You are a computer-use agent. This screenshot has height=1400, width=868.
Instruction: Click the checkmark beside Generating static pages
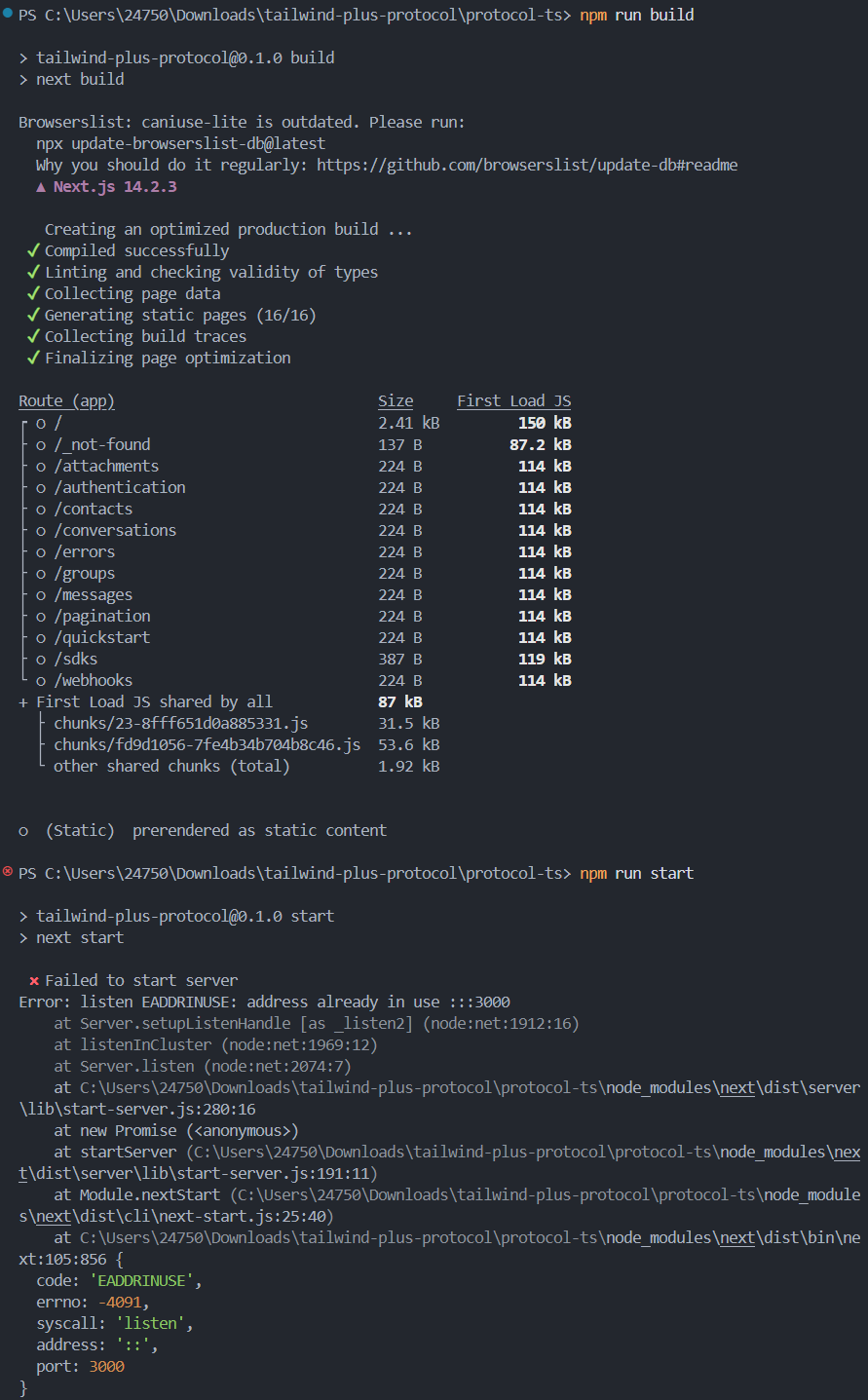[x=33, y=315]
